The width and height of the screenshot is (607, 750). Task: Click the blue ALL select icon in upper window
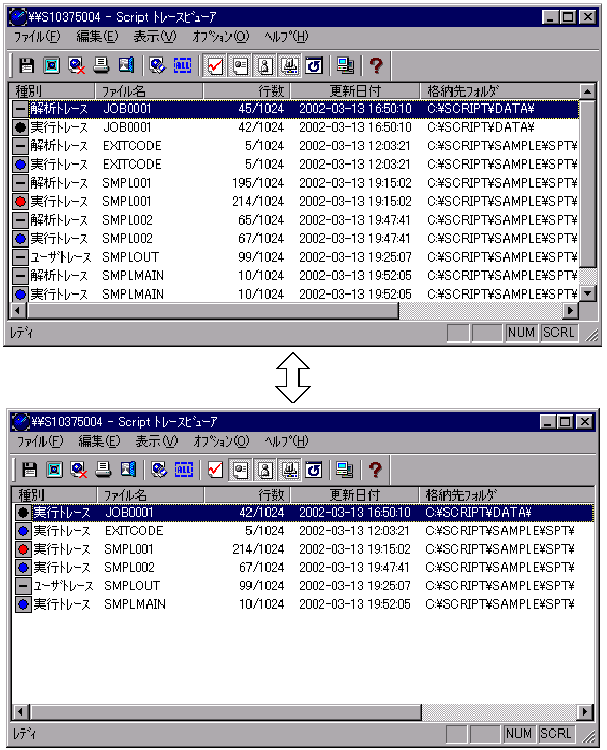[182, 66]
